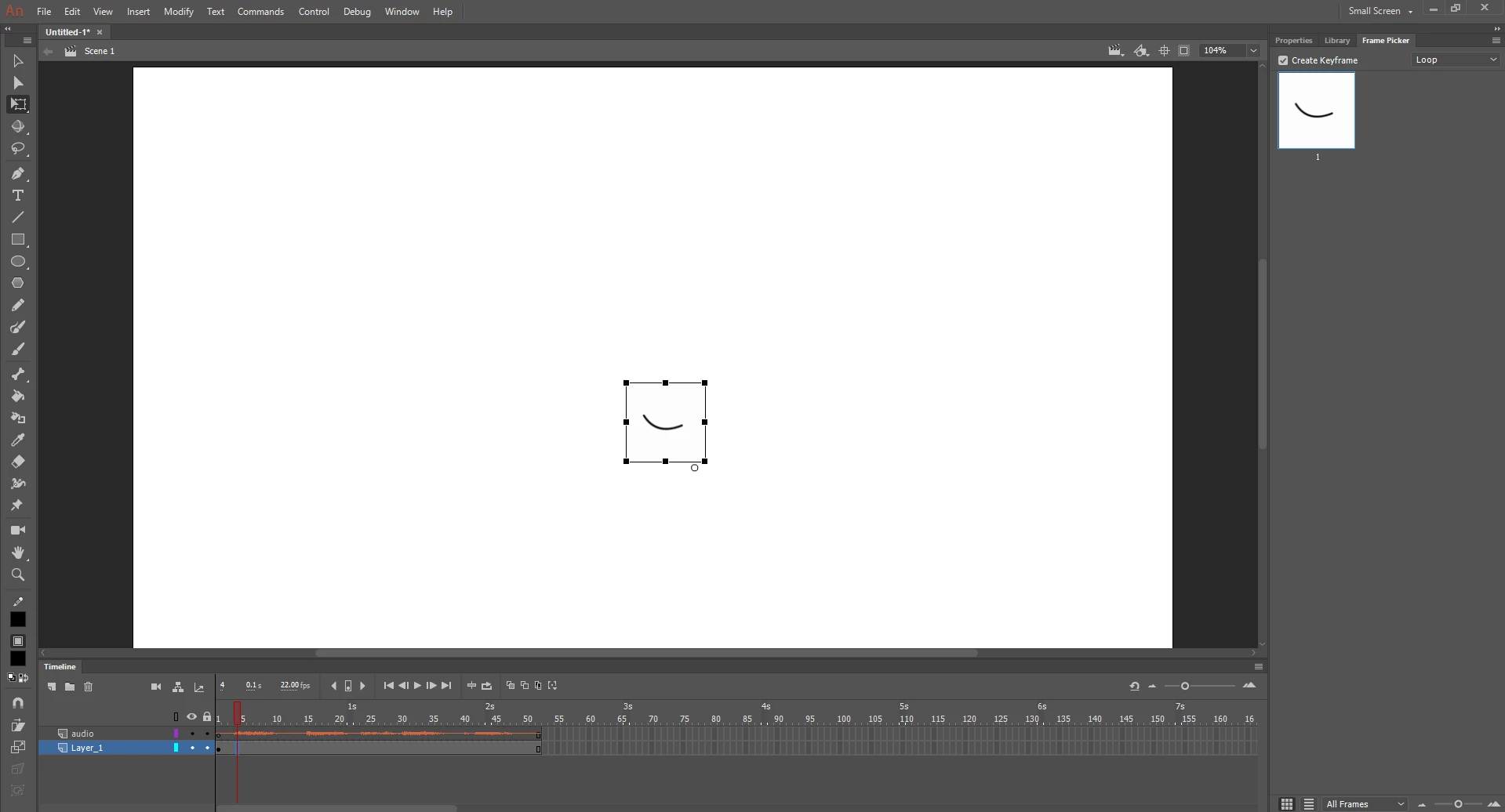1505x812 pixels.
Task: Switch to the Library tab
Action: pos(1337,40)
